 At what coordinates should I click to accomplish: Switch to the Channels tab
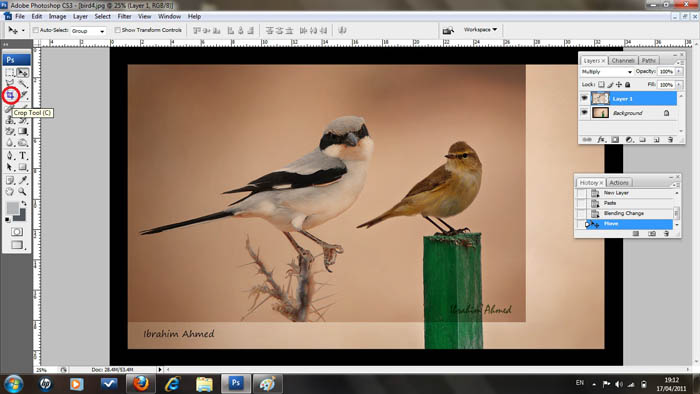pyautogui.click(x=623, y=60)
